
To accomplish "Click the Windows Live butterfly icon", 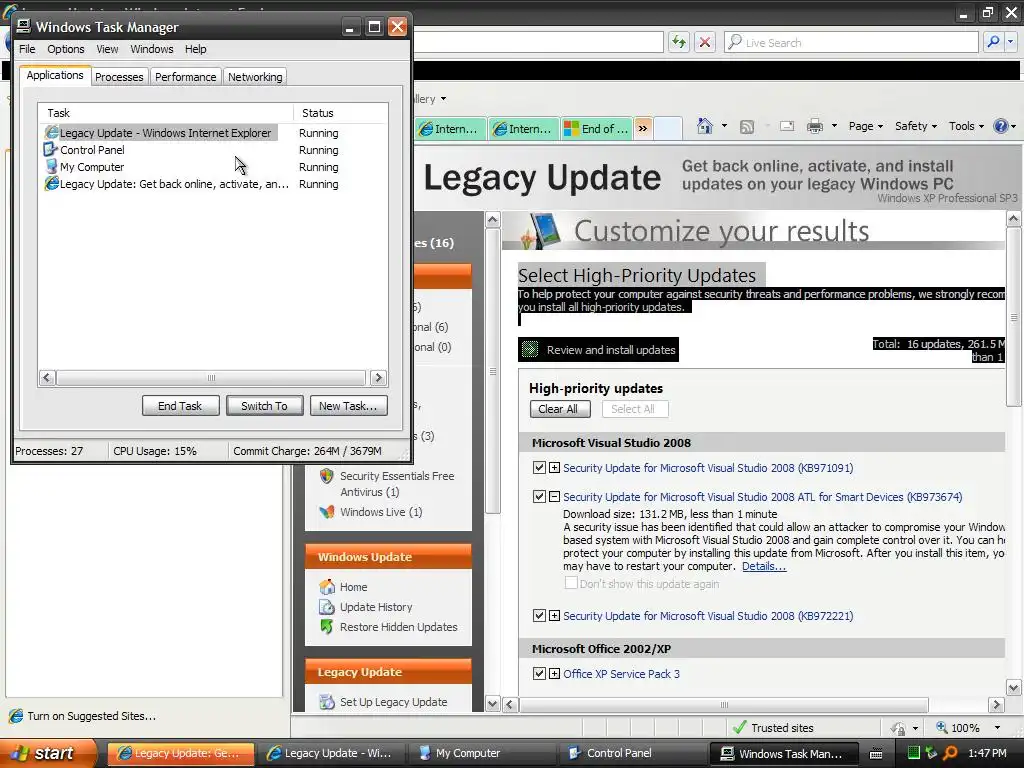I will tap(327, 512).
